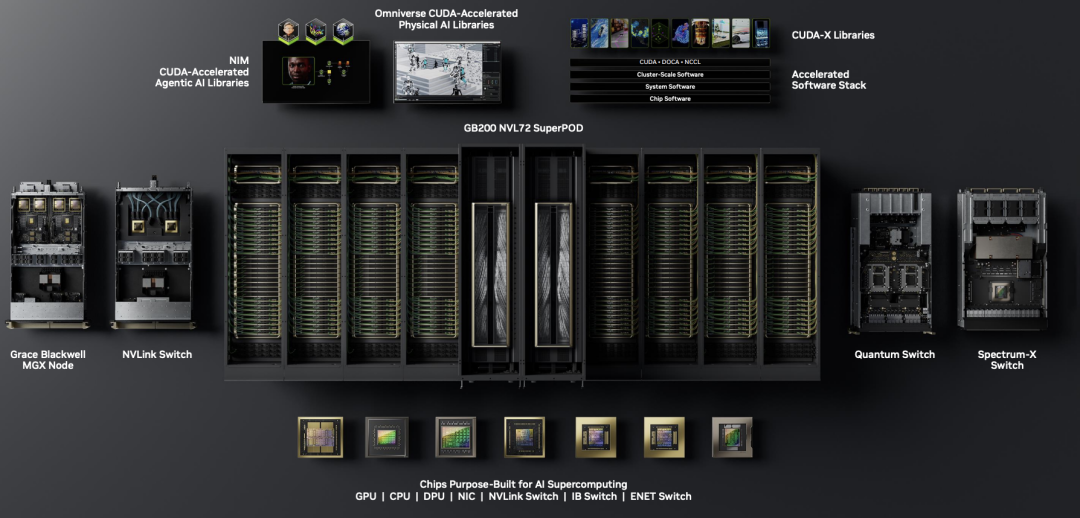Screen dimensions: 1080x518
Task: Click the hexagon icon with colorful molecule art
Action: pyautogui.click(x=315, y=32)
